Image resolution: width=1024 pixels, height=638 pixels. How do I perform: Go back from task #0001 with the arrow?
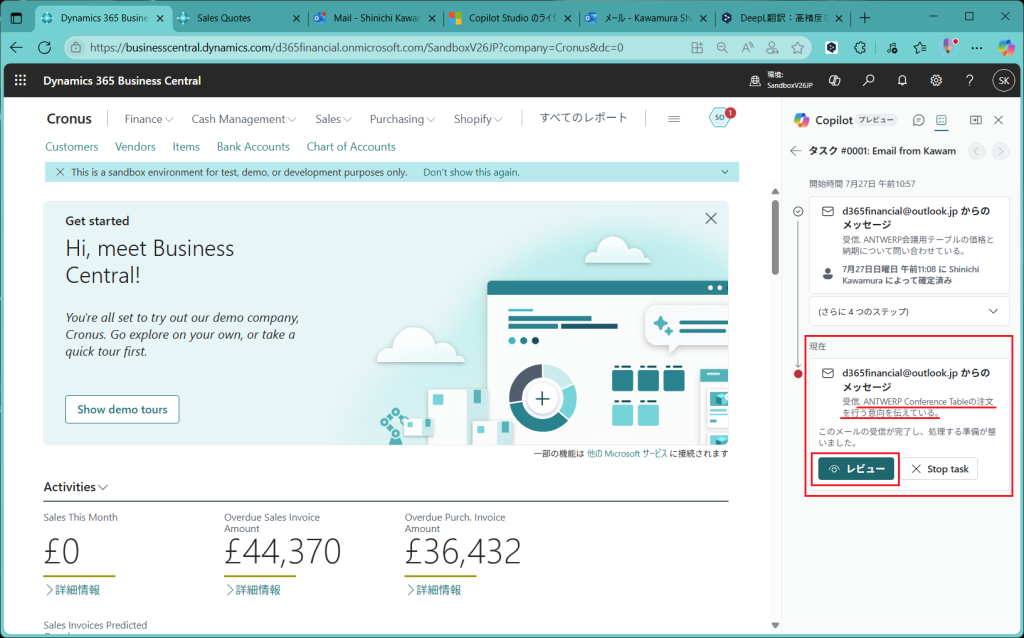click(795, 151)
